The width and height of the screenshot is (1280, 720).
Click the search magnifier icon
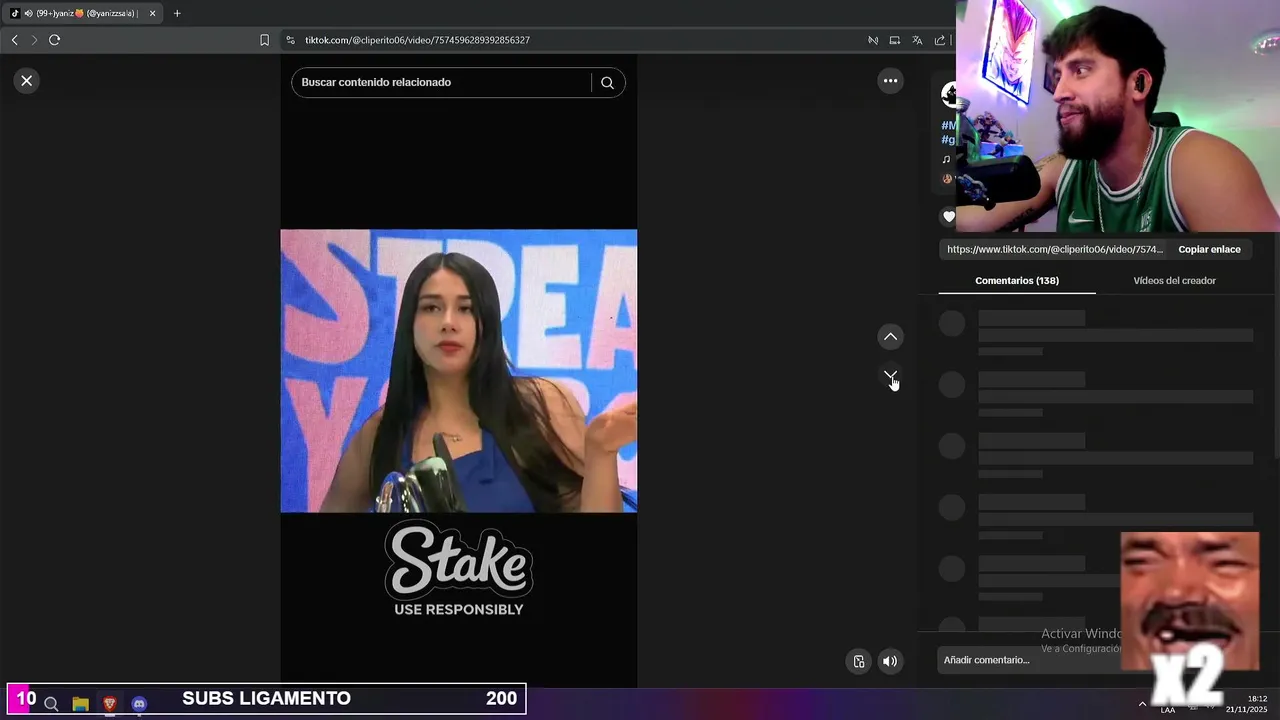pos(607,83)
